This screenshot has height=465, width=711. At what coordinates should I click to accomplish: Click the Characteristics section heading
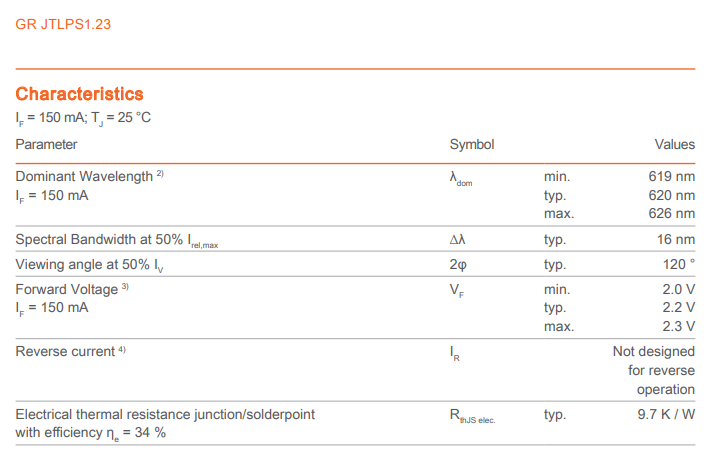(x=79, y=94)
